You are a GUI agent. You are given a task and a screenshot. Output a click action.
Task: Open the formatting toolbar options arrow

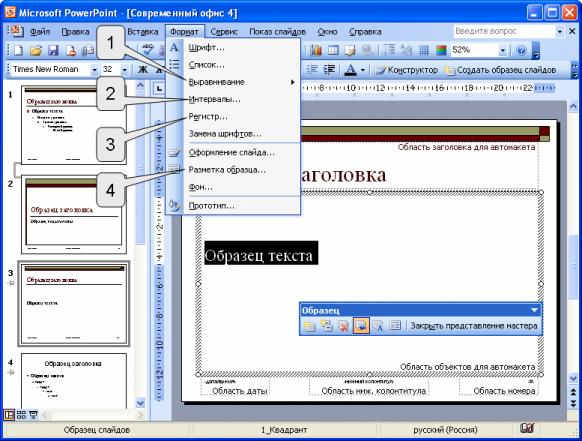tap(574, 70)
